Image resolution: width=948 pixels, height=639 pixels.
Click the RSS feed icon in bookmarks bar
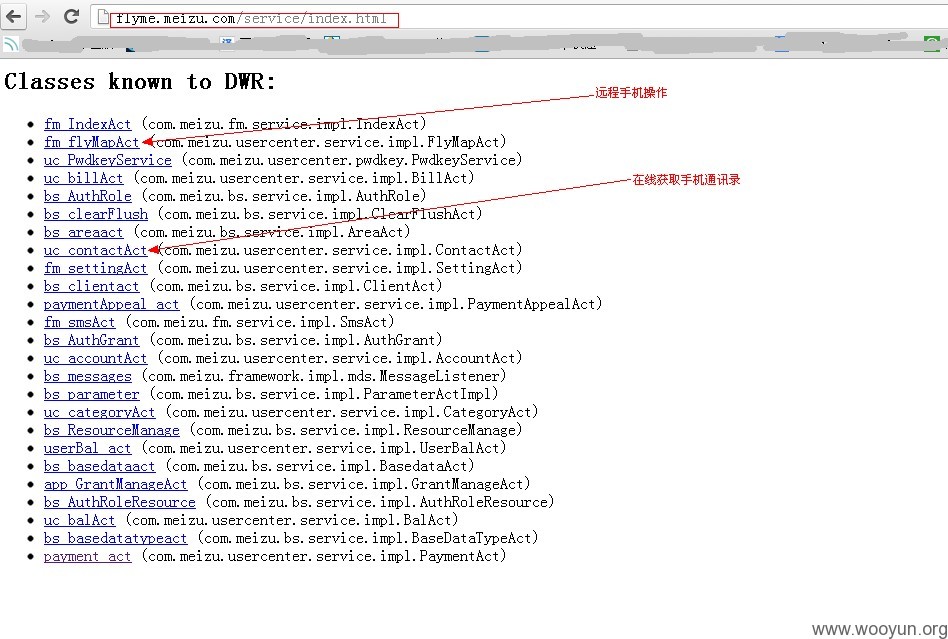point(11,44)
